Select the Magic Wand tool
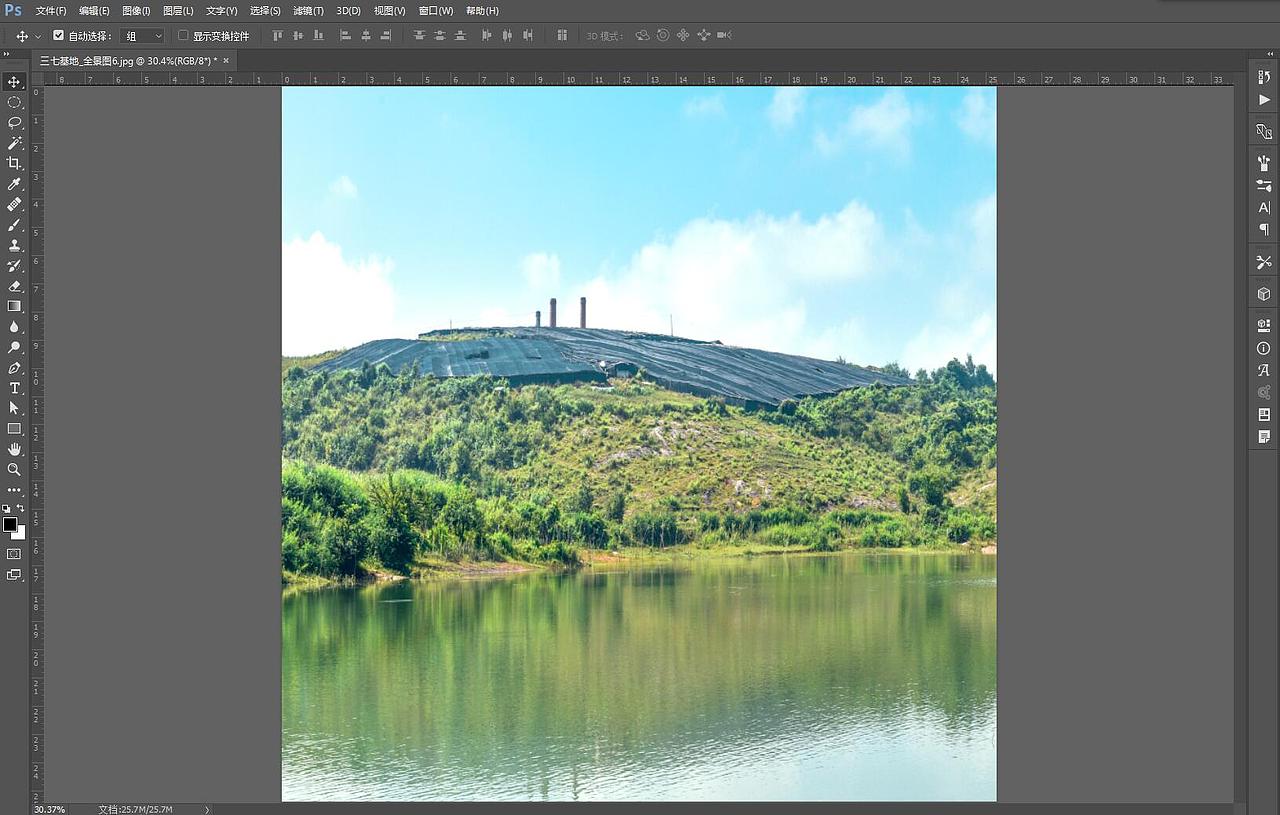 14,143
